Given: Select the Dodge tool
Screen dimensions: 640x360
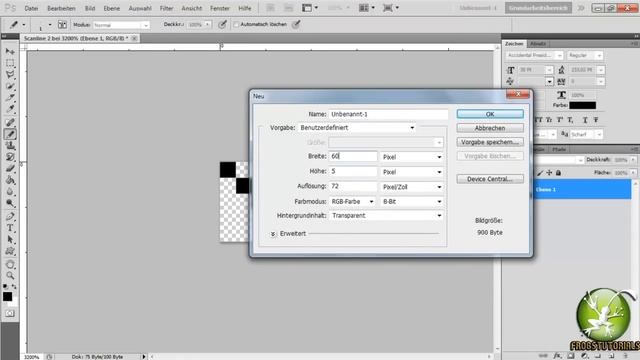Looking at the screenshot, I should [x=10, y=203].
